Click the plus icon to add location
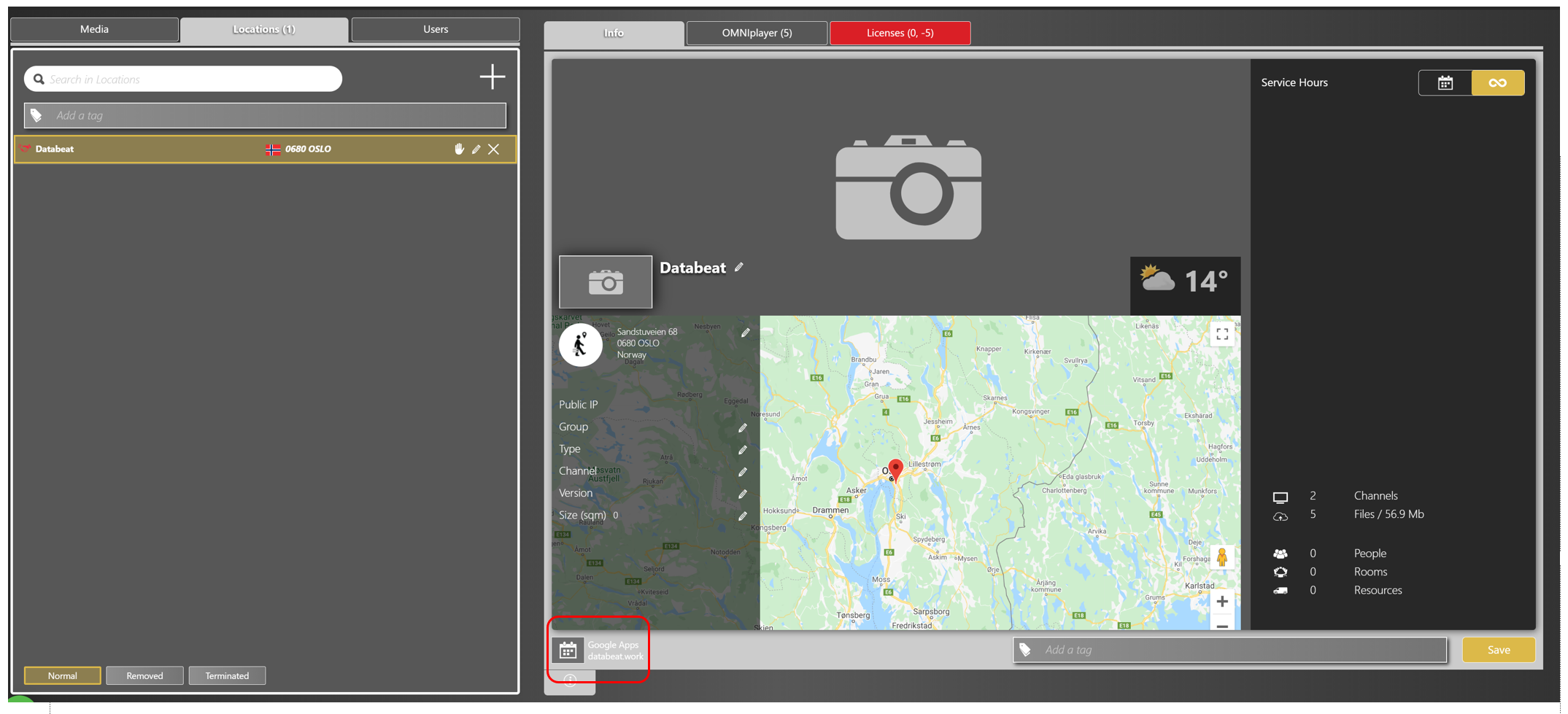Image resolution: width=1568 pixels, height=714 pixels. (x=493, y=77)
